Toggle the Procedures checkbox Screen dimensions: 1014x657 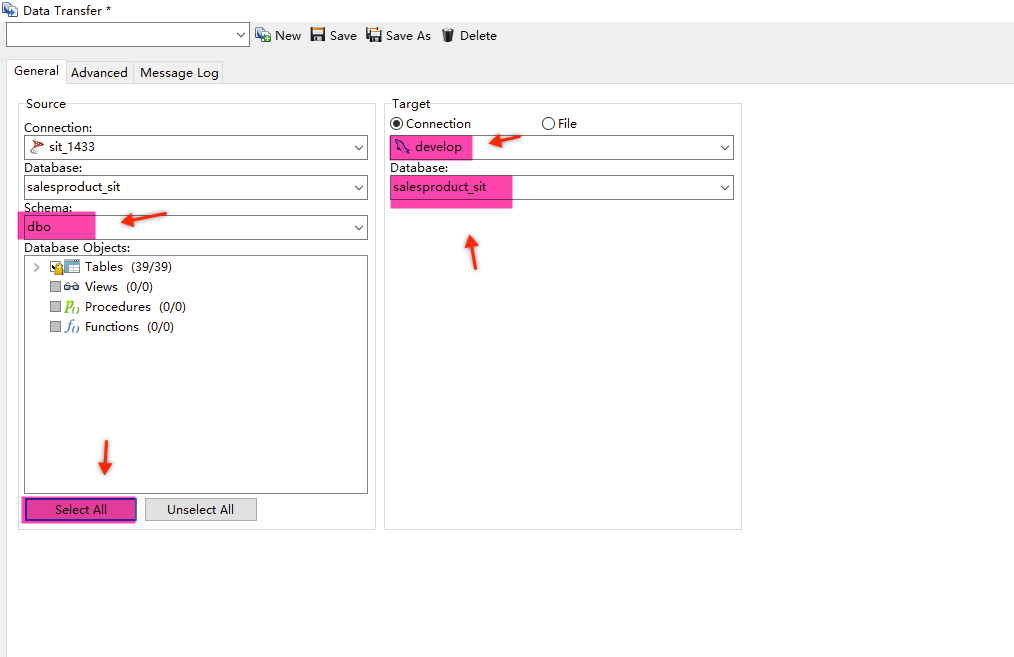click(56, 307)
